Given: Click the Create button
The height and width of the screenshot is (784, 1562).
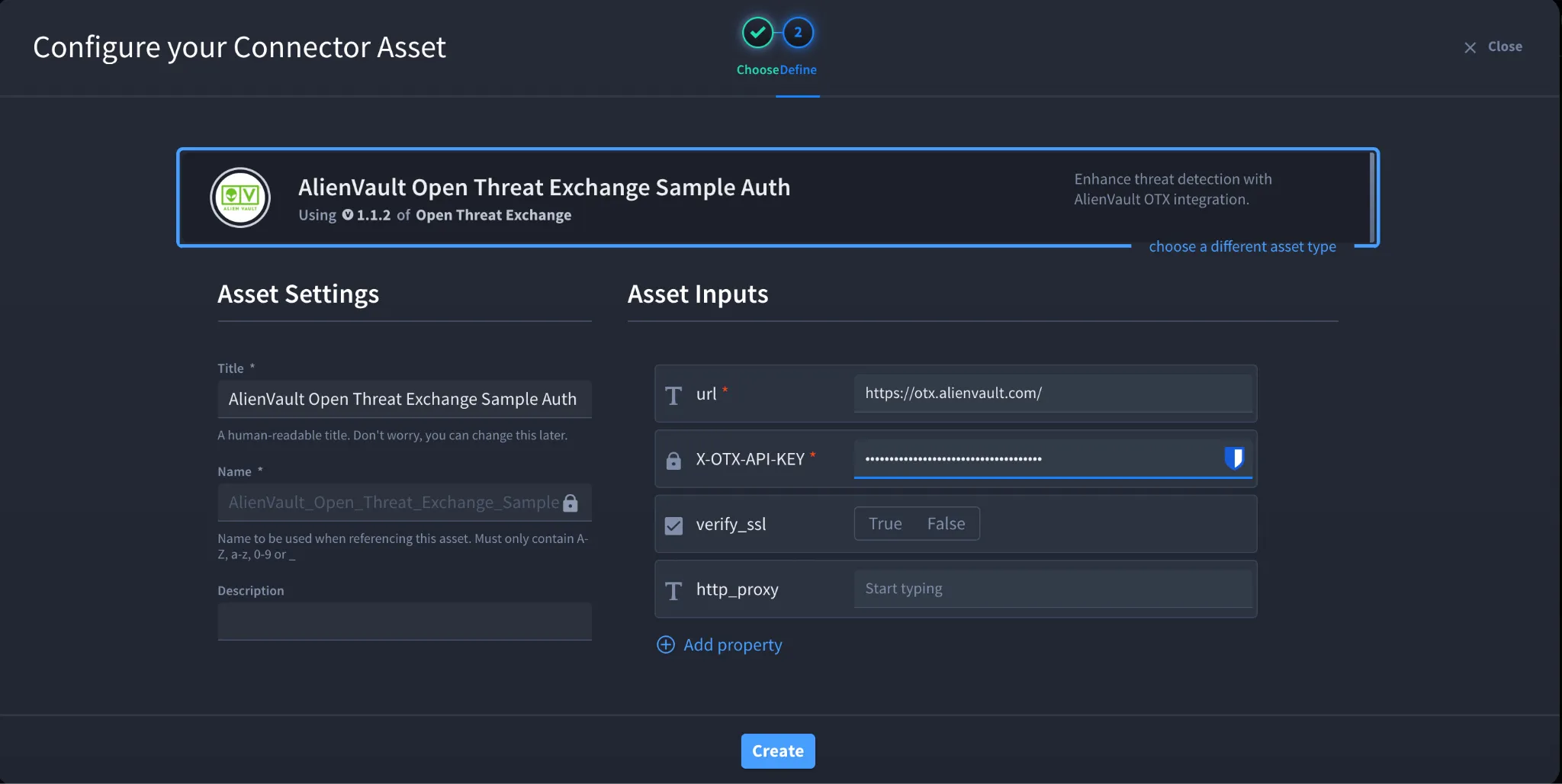Looking at the screenshot, I should coord(778,751).
